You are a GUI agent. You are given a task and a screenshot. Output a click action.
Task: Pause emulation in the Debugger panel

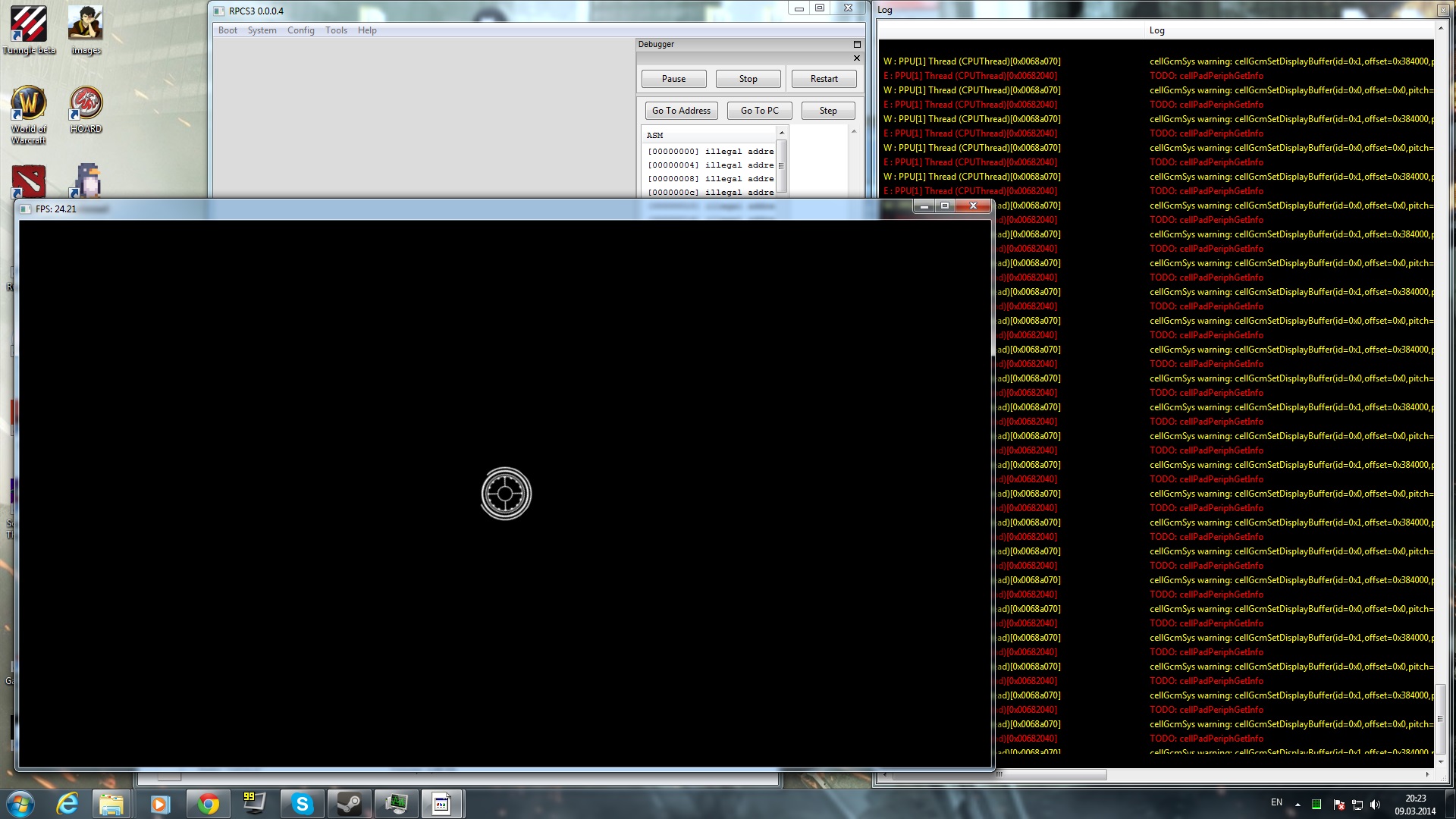673,79
